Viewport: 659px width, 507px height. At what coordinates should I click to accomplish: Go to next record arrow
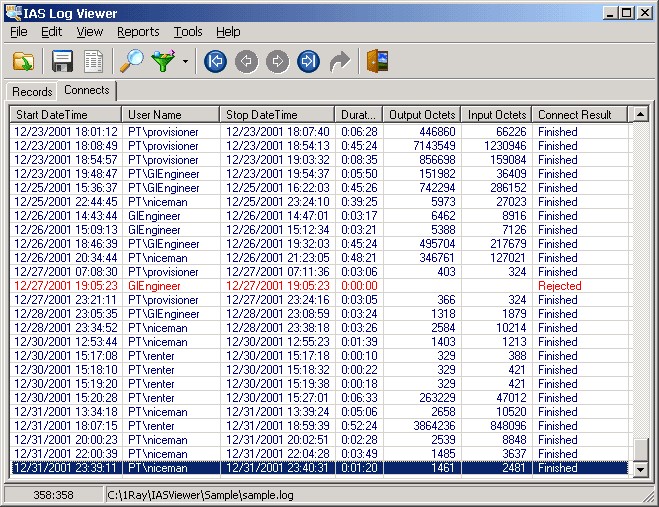pyautogui.click(x=277, y=61)
